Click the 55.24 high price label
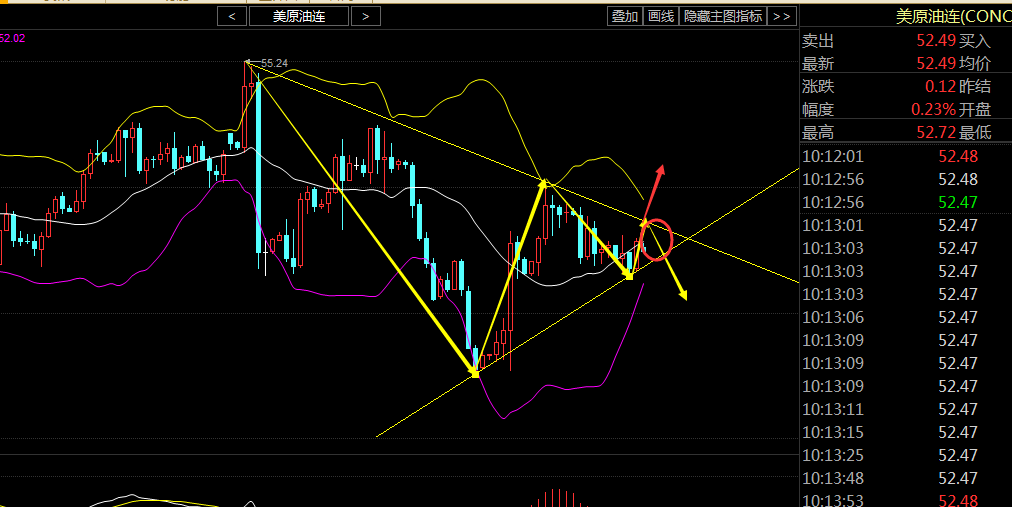Viewport: 1012px width, 507px height. [274, 63]
